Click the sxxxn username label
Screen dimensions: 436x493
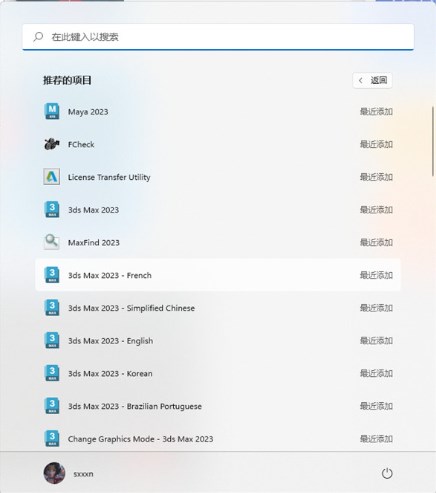pos(83,474)
